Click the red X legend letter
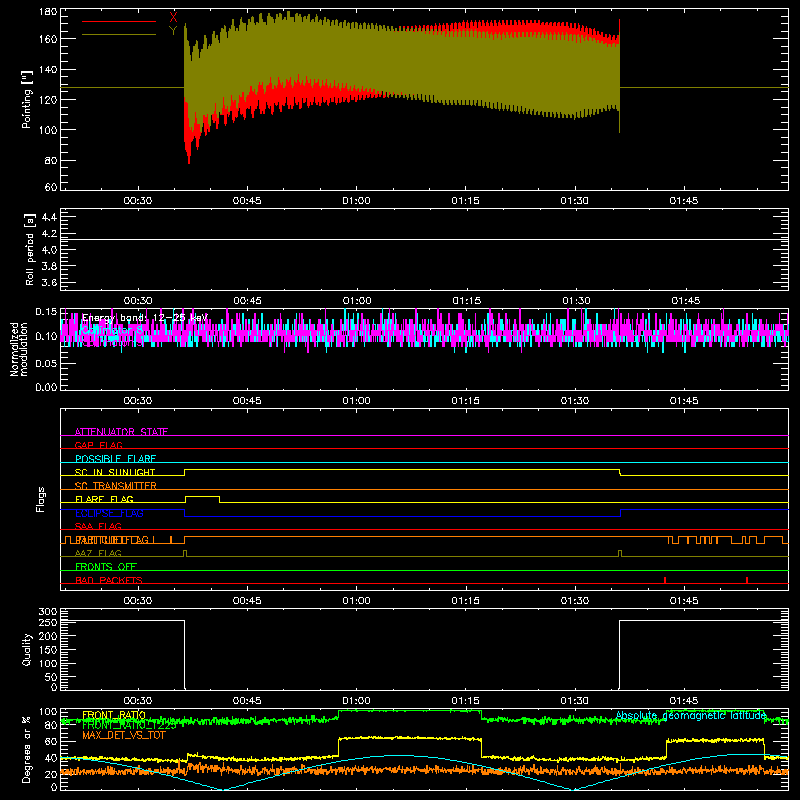Viewport: 800px width, 800px height. click(x=173, y=18)
